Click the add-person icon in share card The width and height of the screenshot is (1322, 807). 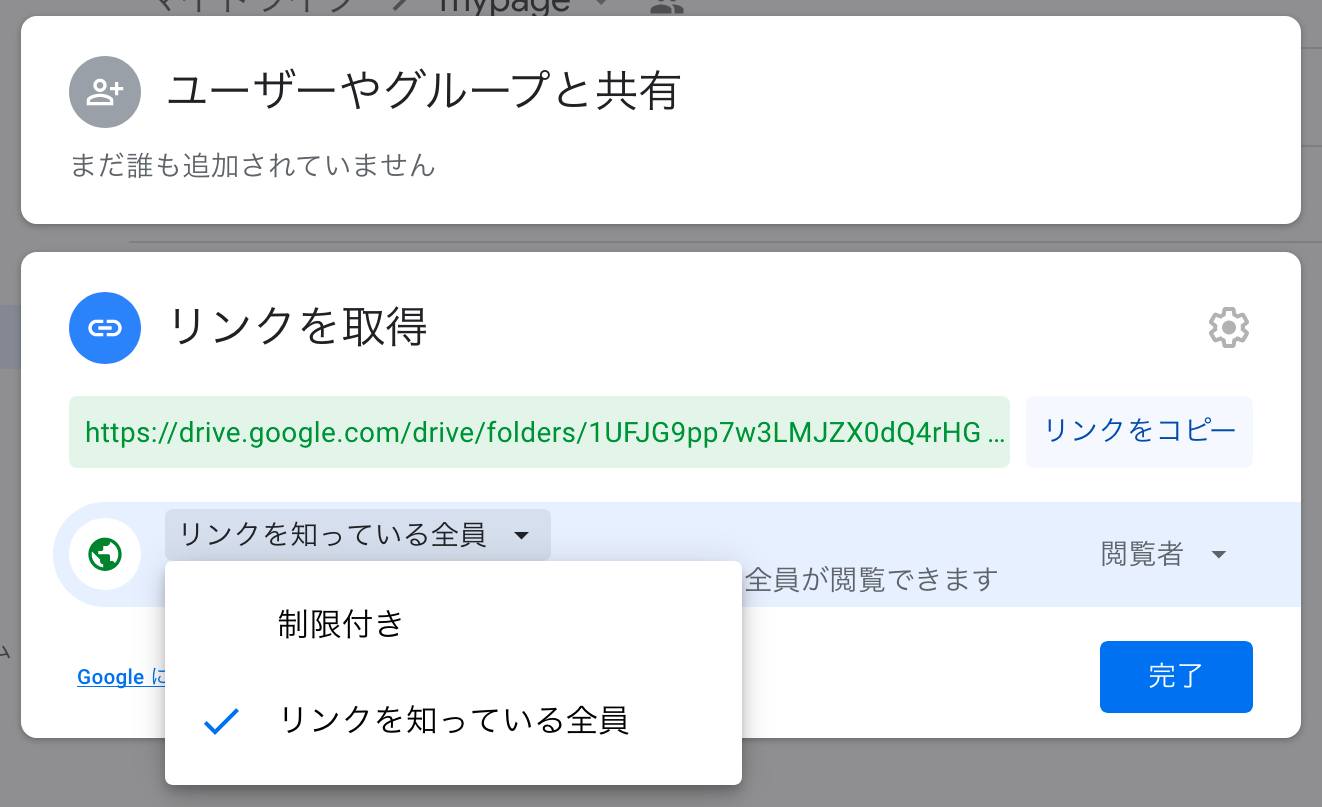(105, 92)
